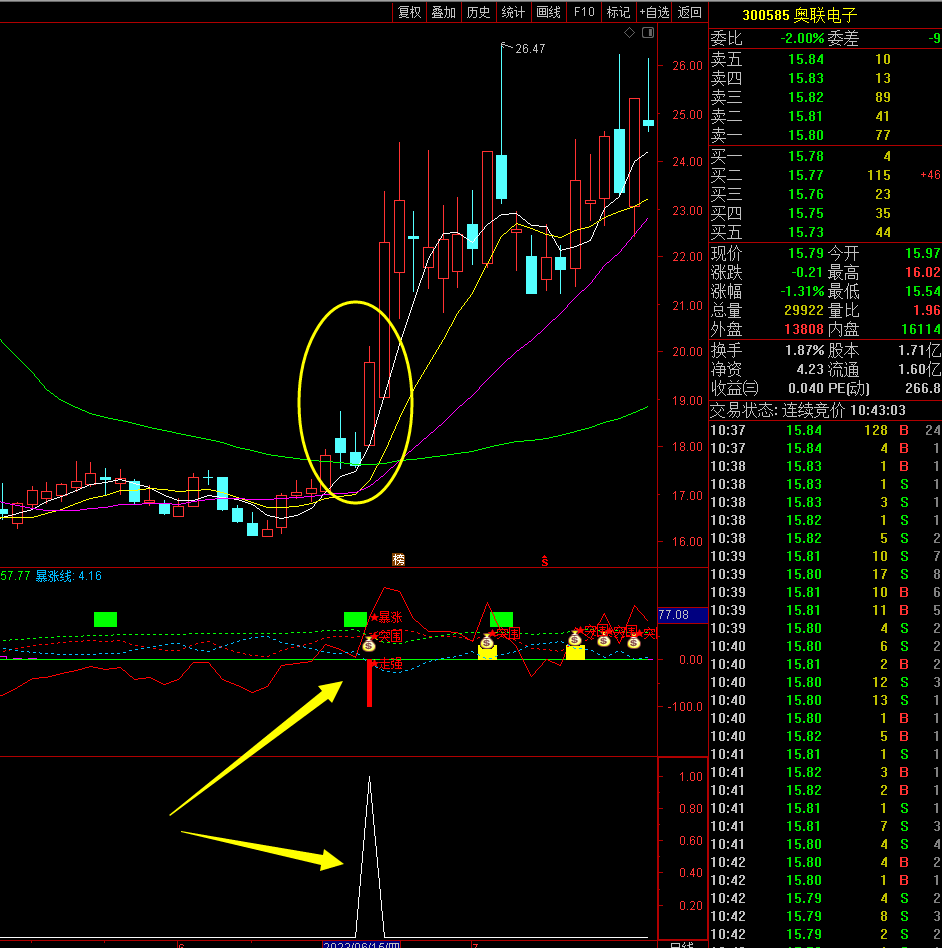942x948 pixels.
Task: Select the 10:40 trade with volume 13
Action: click(825, 700)
